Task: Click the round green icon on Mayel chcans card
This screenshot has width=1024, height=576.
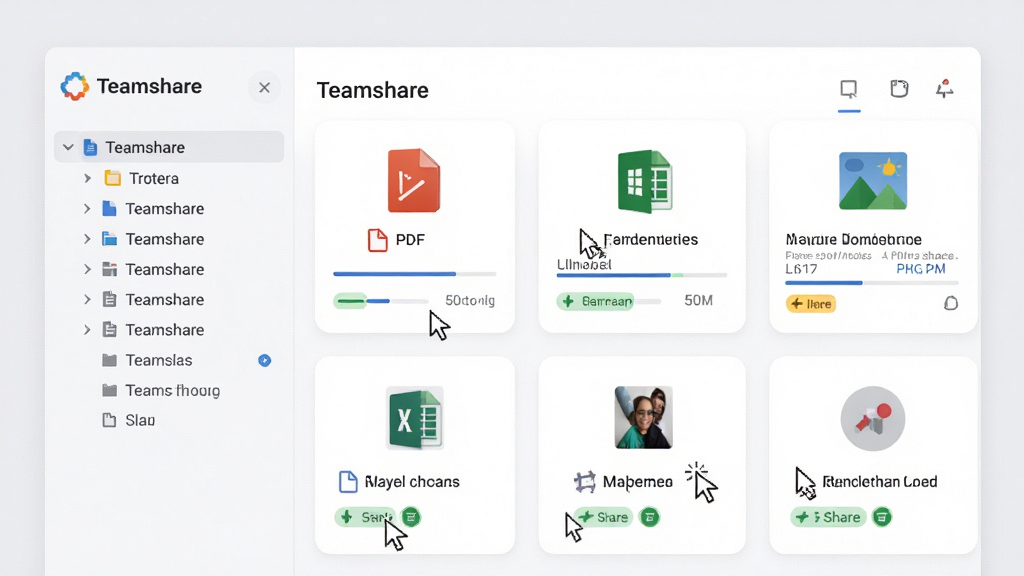Action: pos(411,517)
